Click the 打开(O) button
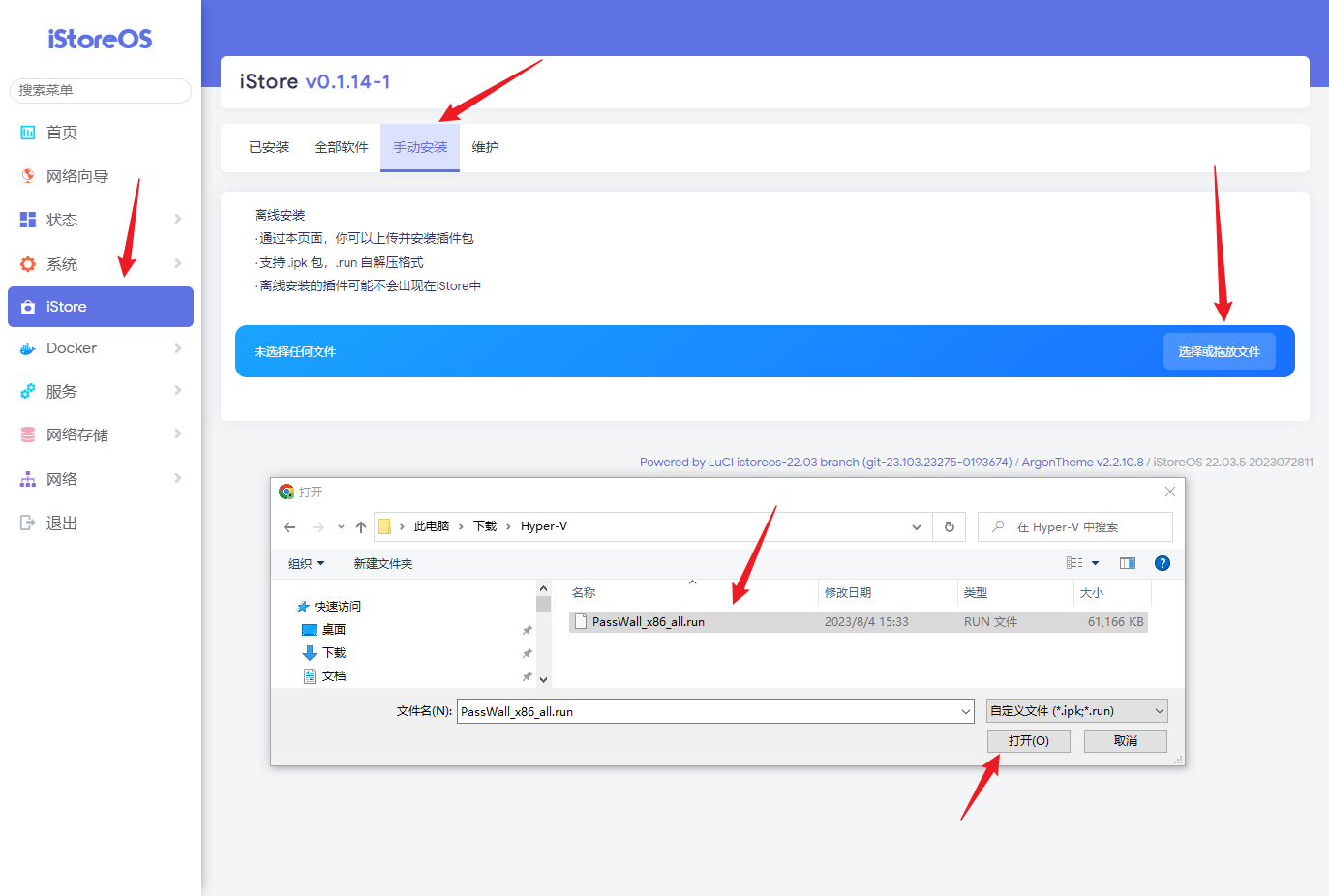 [x=1028, y=741]
